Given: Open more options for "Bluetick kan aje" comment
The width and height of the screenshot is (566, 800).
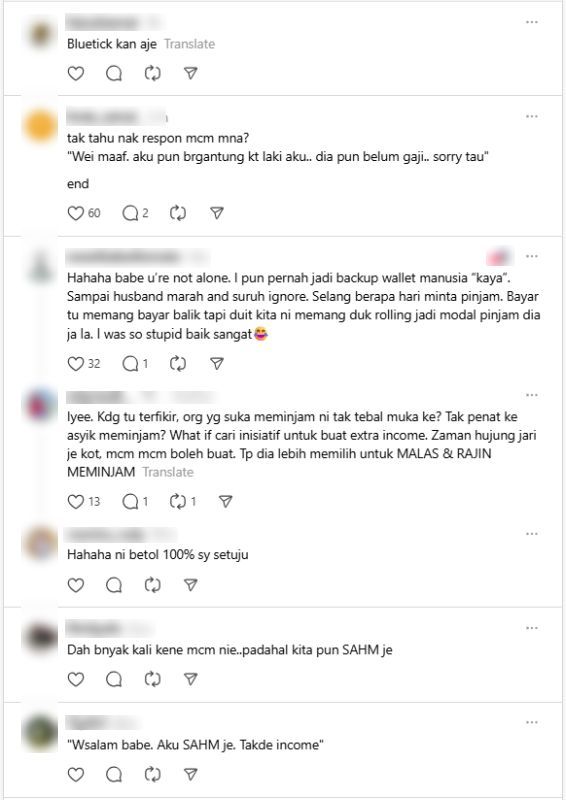Looking at the screenshot, I should pyautogui.click(x=532, y=22).
